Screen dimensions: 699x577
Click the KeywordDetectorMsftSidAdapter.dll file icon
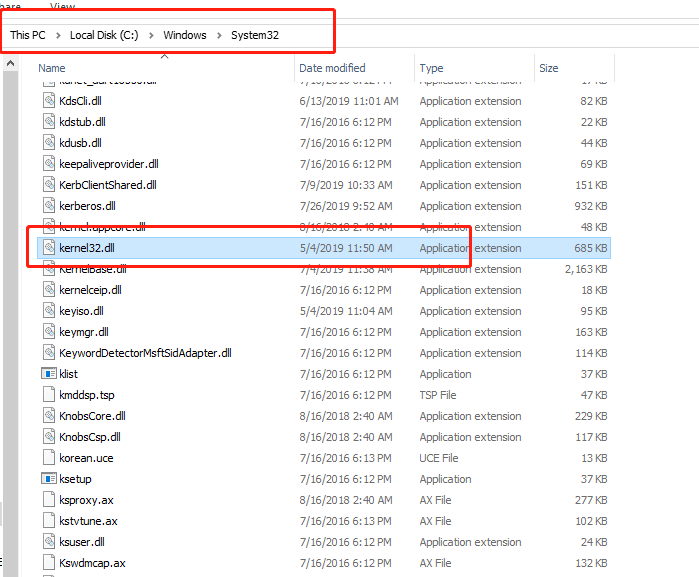(49, 352)
